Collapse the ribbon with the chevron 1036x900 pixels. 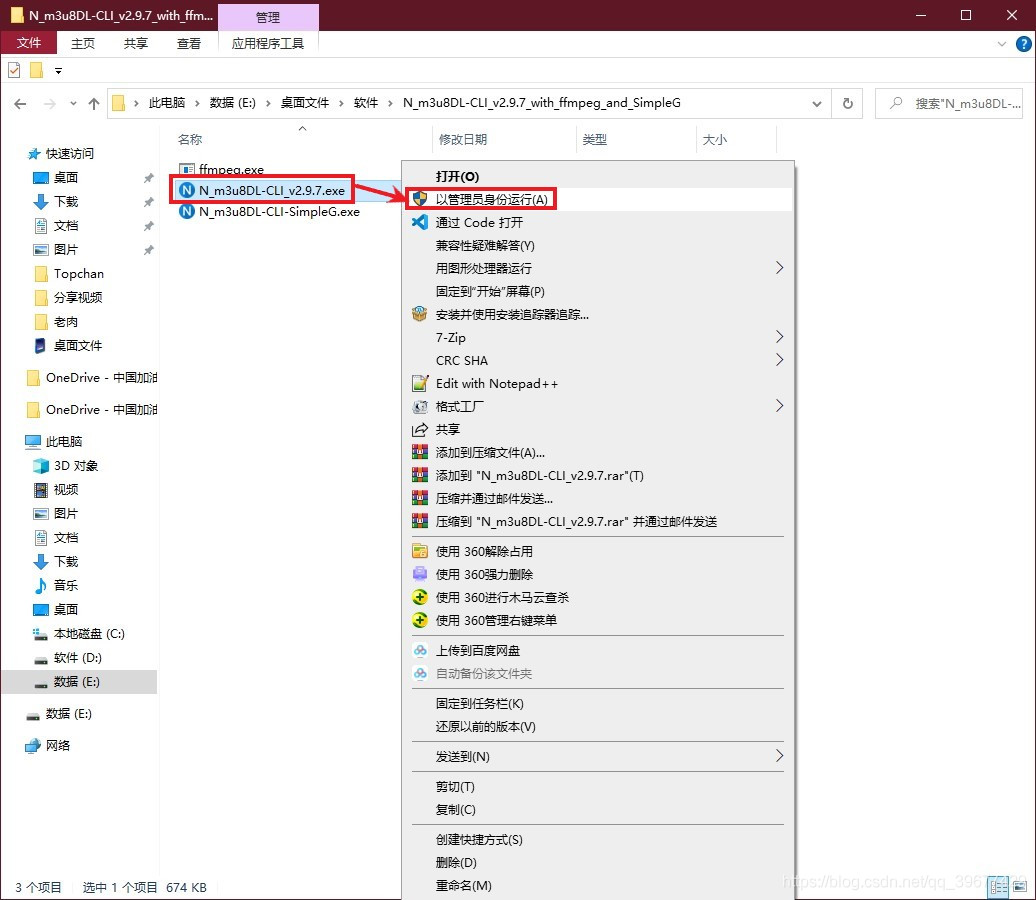[1002, 44]
